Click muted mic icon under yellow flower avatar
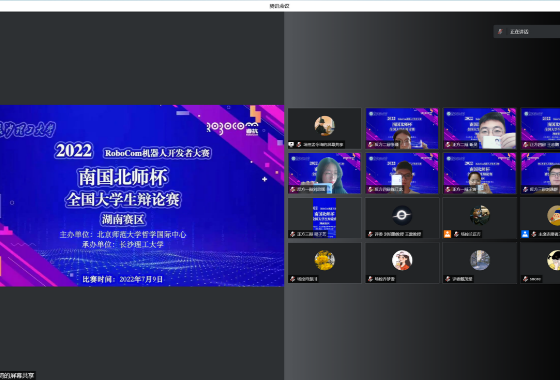This screenshot has width=560, height=380. [x=292, y=279]
